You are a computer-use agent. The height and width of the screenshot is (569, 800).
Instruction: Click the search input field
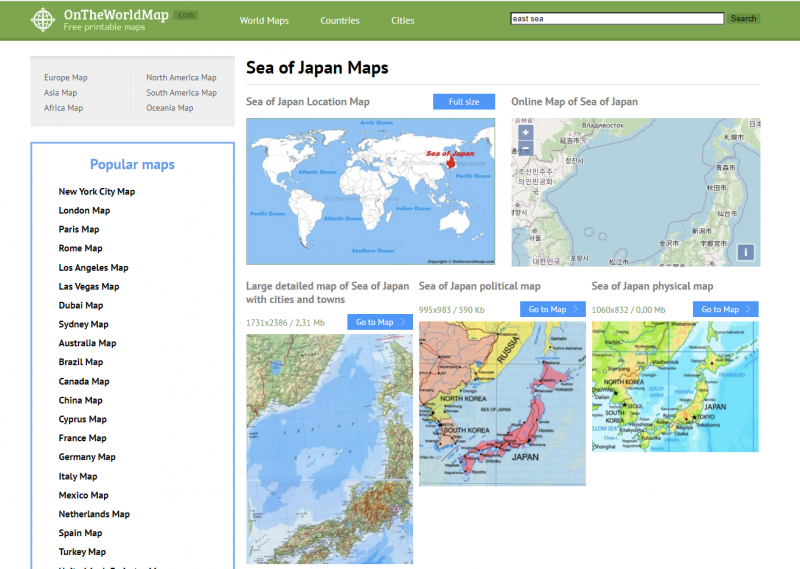pos(616,19)
